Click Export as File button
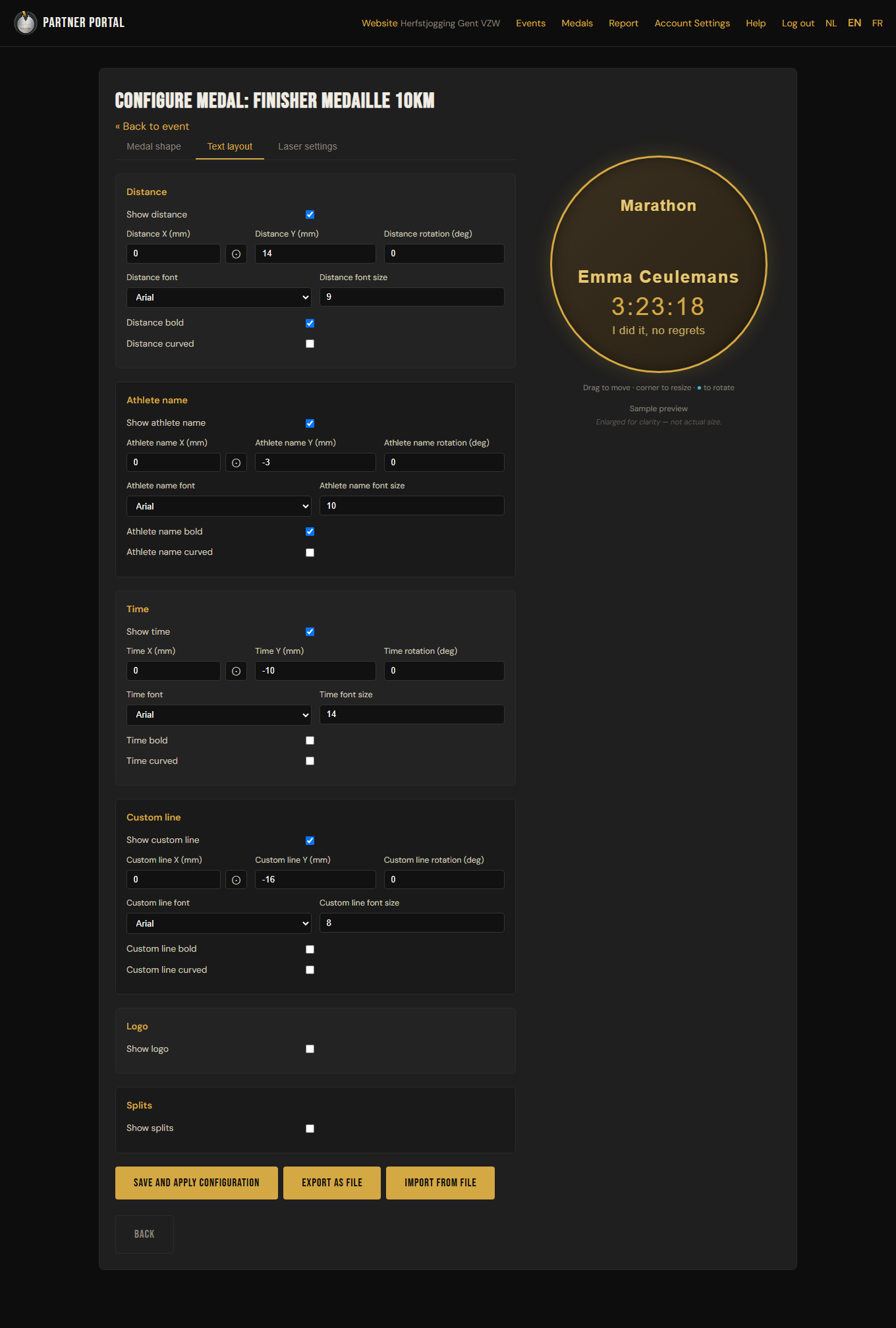This screenshot has width=896, height=1328. point(332,1183)
